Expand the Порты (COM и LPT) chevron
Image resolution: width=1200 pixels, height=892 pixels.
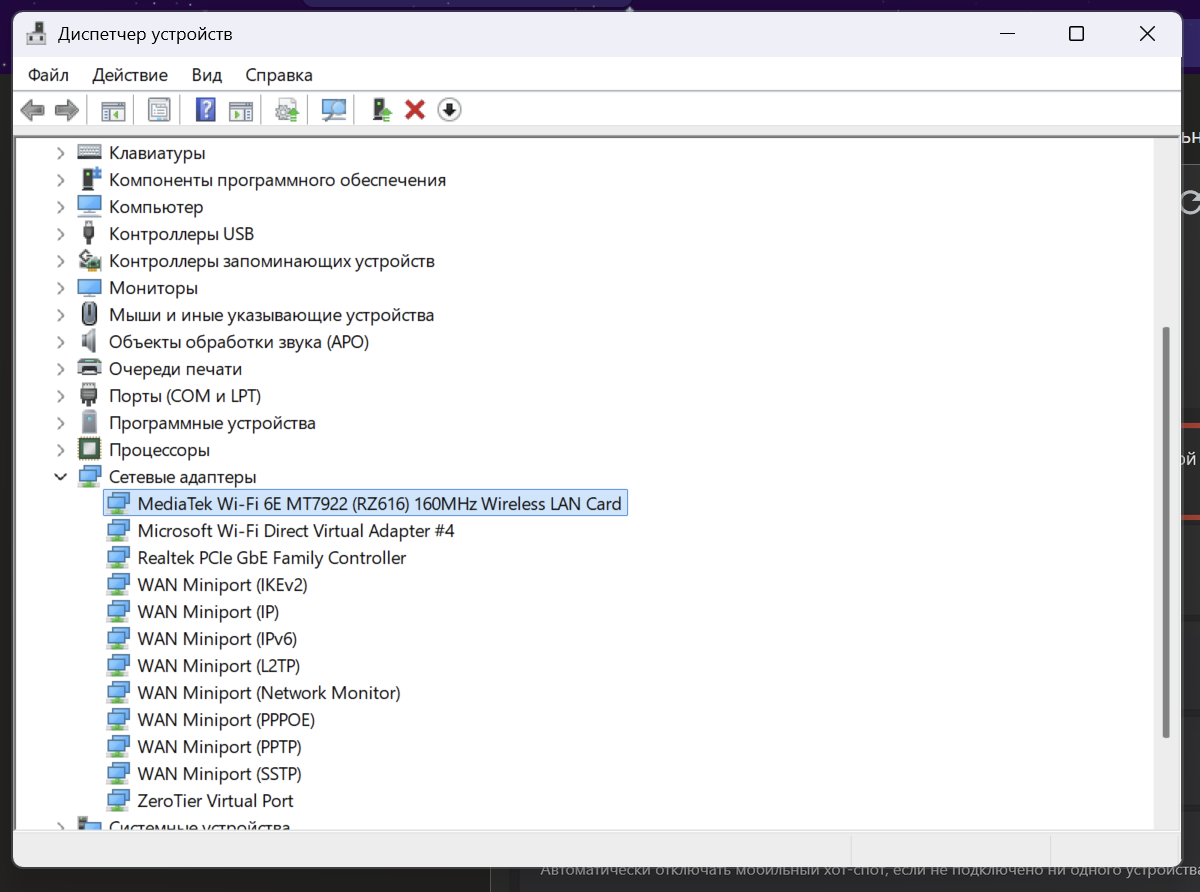[61, 396]
